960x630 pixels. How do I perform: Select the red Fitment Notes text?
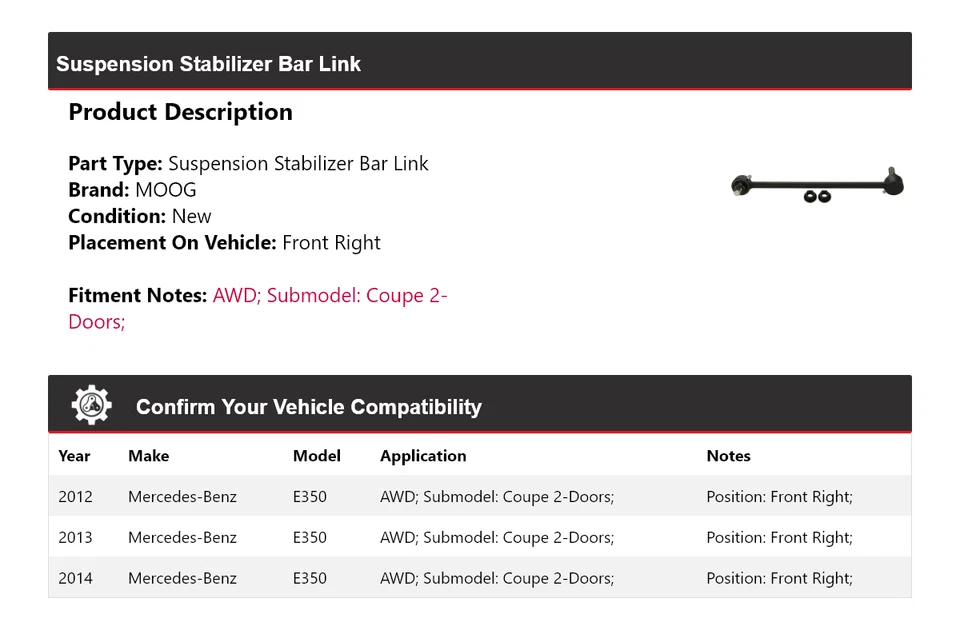pyautogui.click(x=330, y=296)
